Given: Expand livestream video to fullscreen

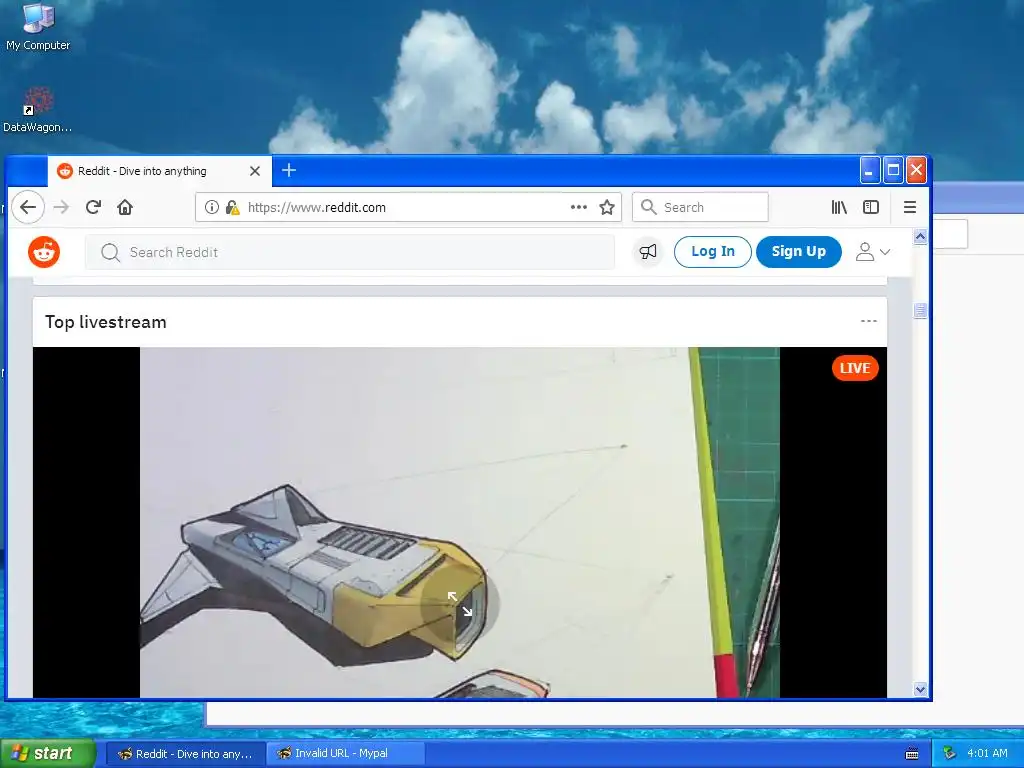Looking at the screenshot, I should (460, 604).
